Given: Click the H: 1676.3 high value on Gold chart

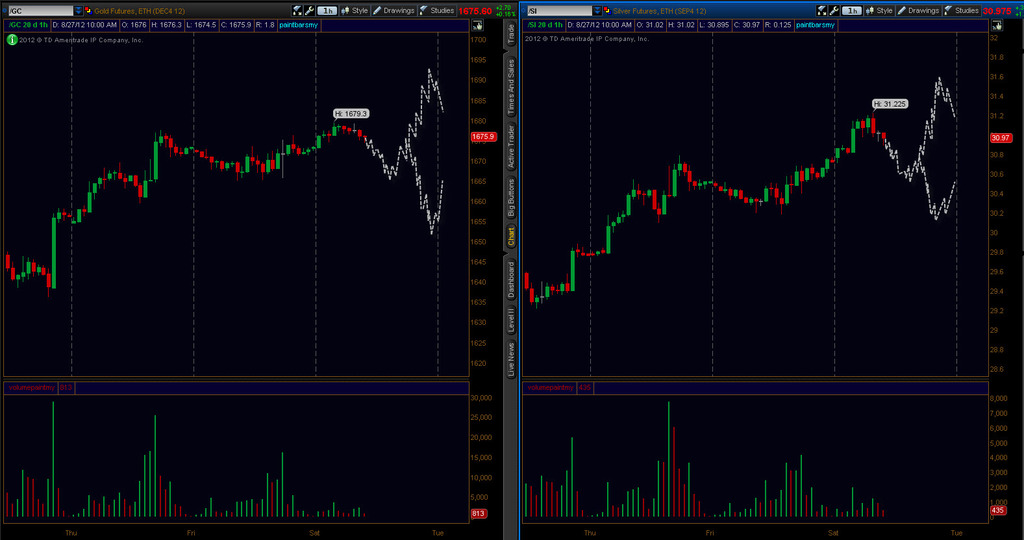Looking at the screenshot, I should click(x=167, y=25).
